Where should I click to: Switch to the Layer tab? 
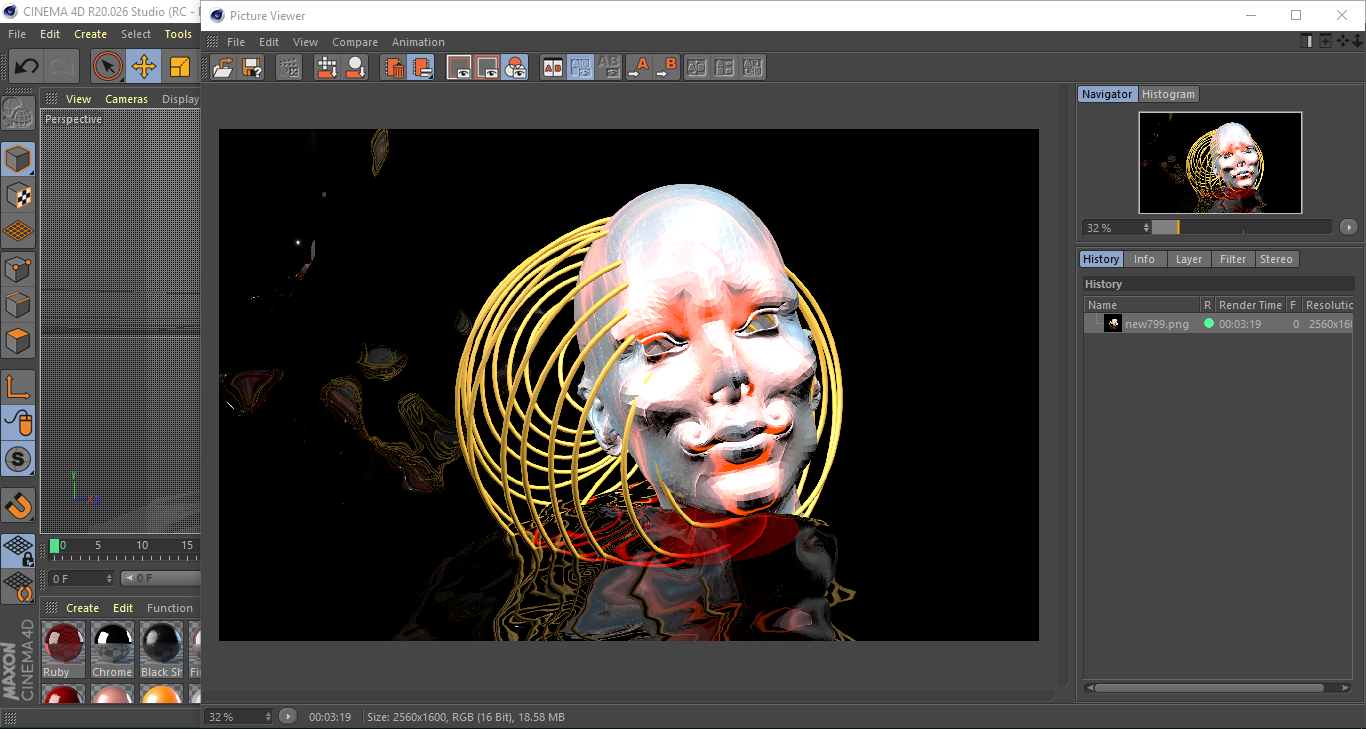click(x=1189, y=259)
